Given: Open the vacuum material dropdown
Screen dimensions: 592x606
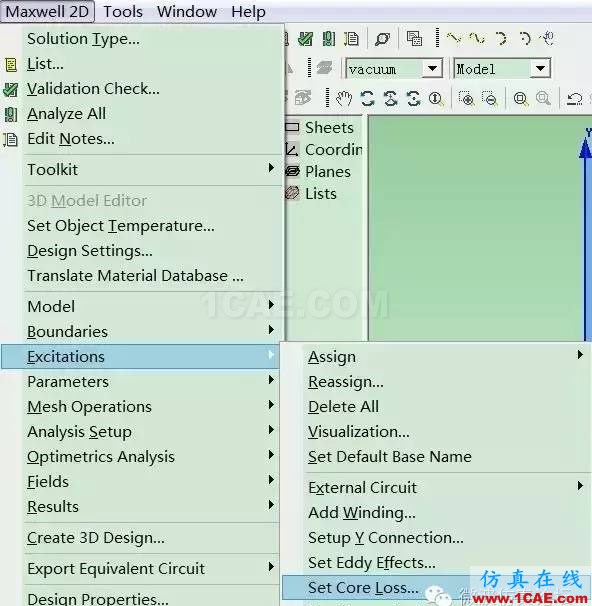Looking at the screenshot, I should point(432,69).
